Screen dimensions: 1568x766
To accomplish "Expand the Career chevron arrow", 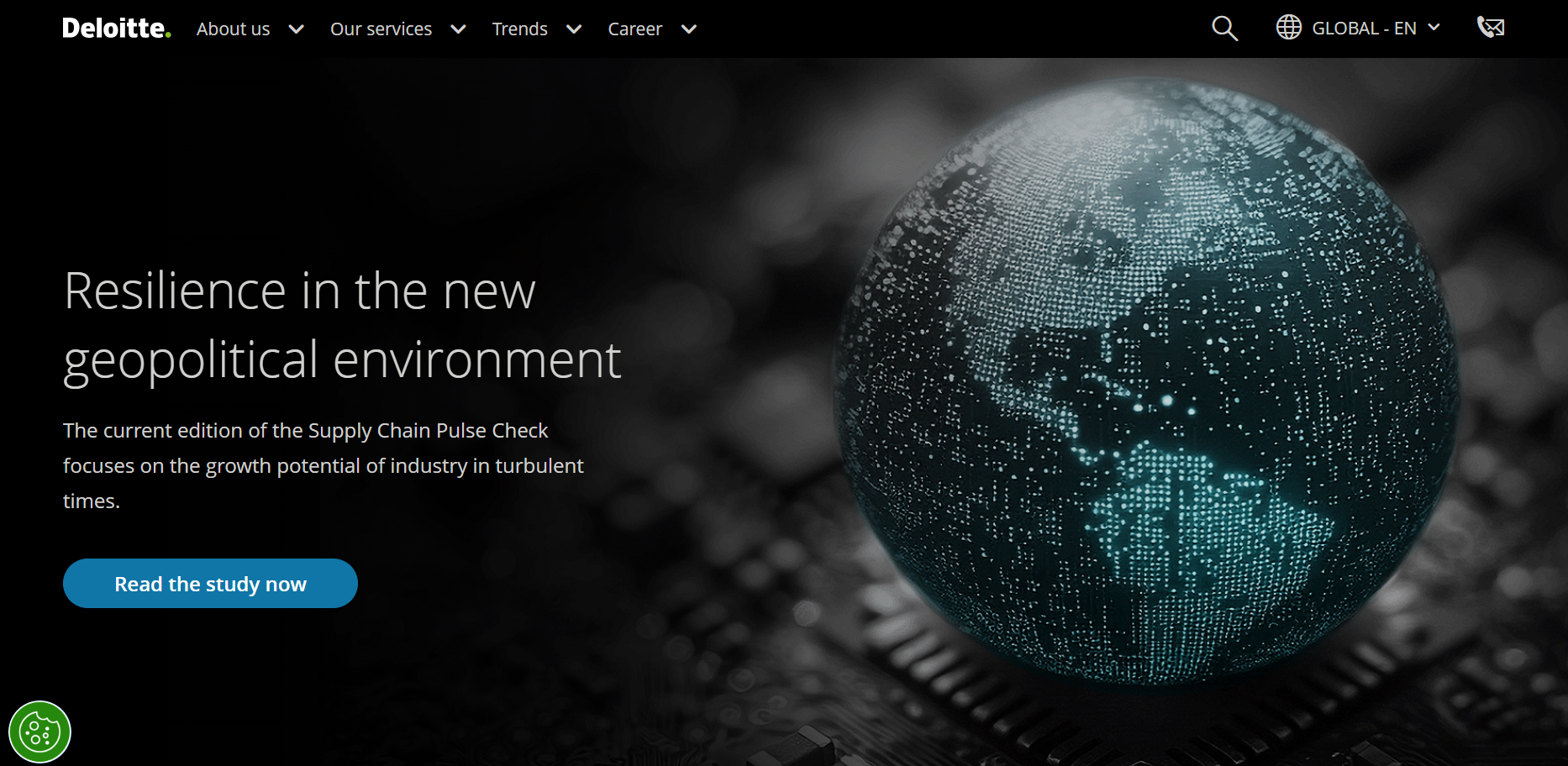I will (689, 29).
